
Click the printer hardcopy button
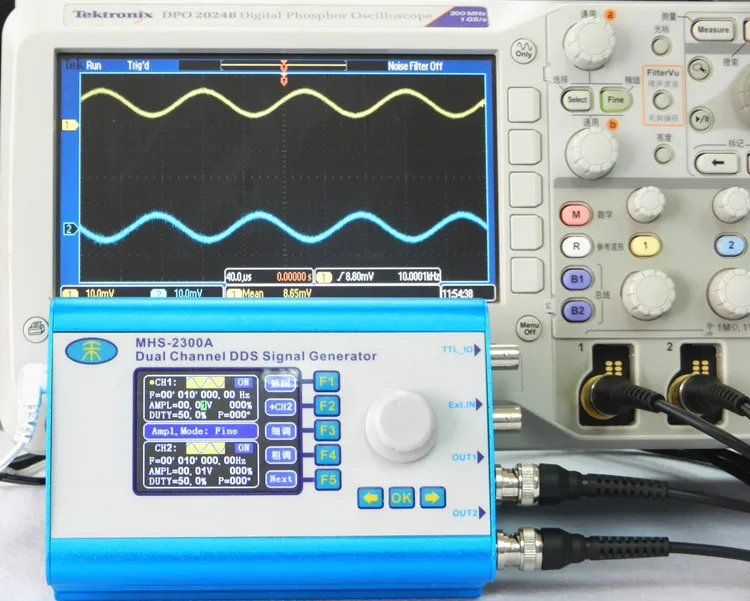36,330
